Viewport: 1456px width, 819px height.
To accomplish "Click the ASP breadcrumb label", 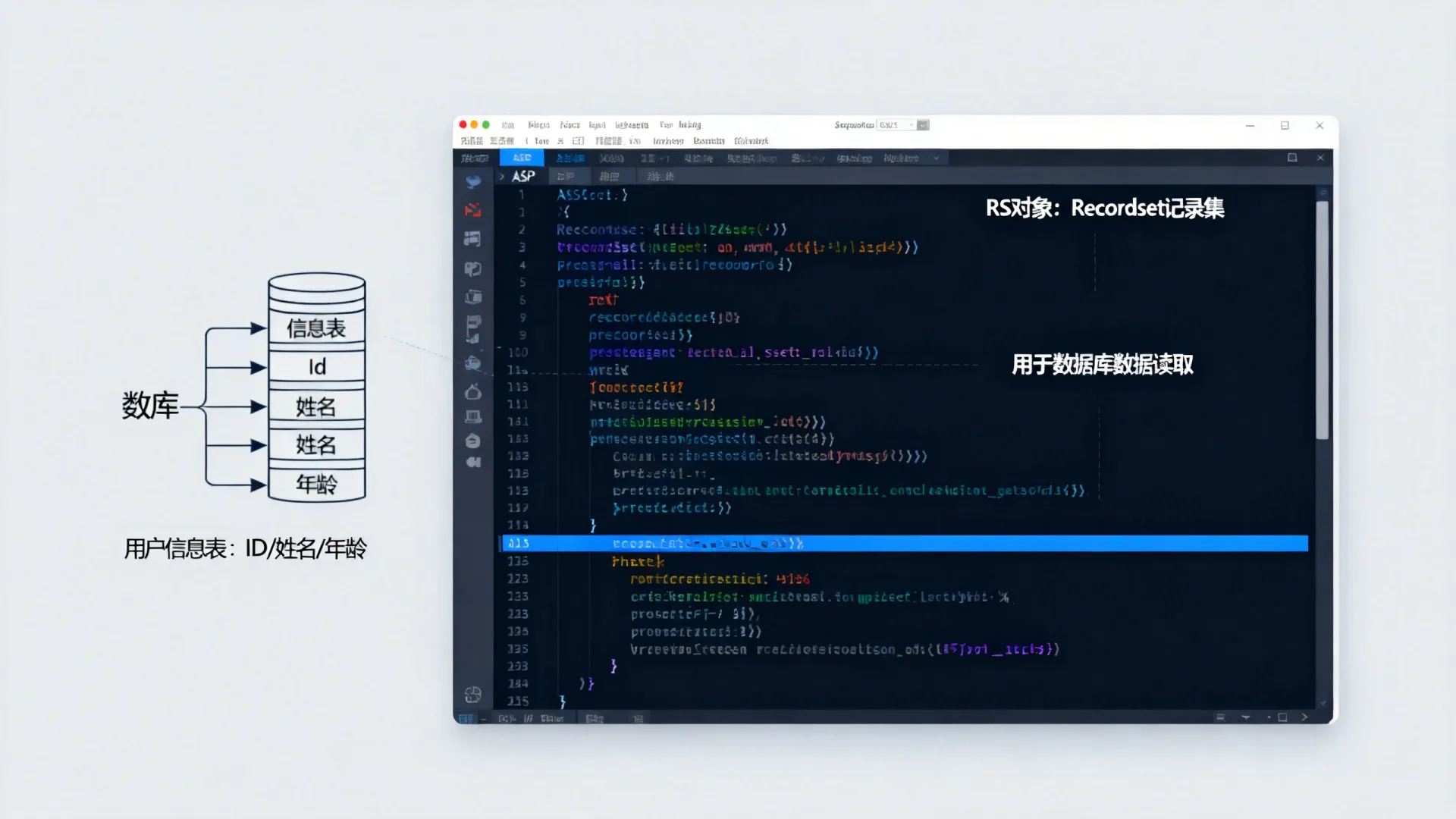I will (523, 177).
